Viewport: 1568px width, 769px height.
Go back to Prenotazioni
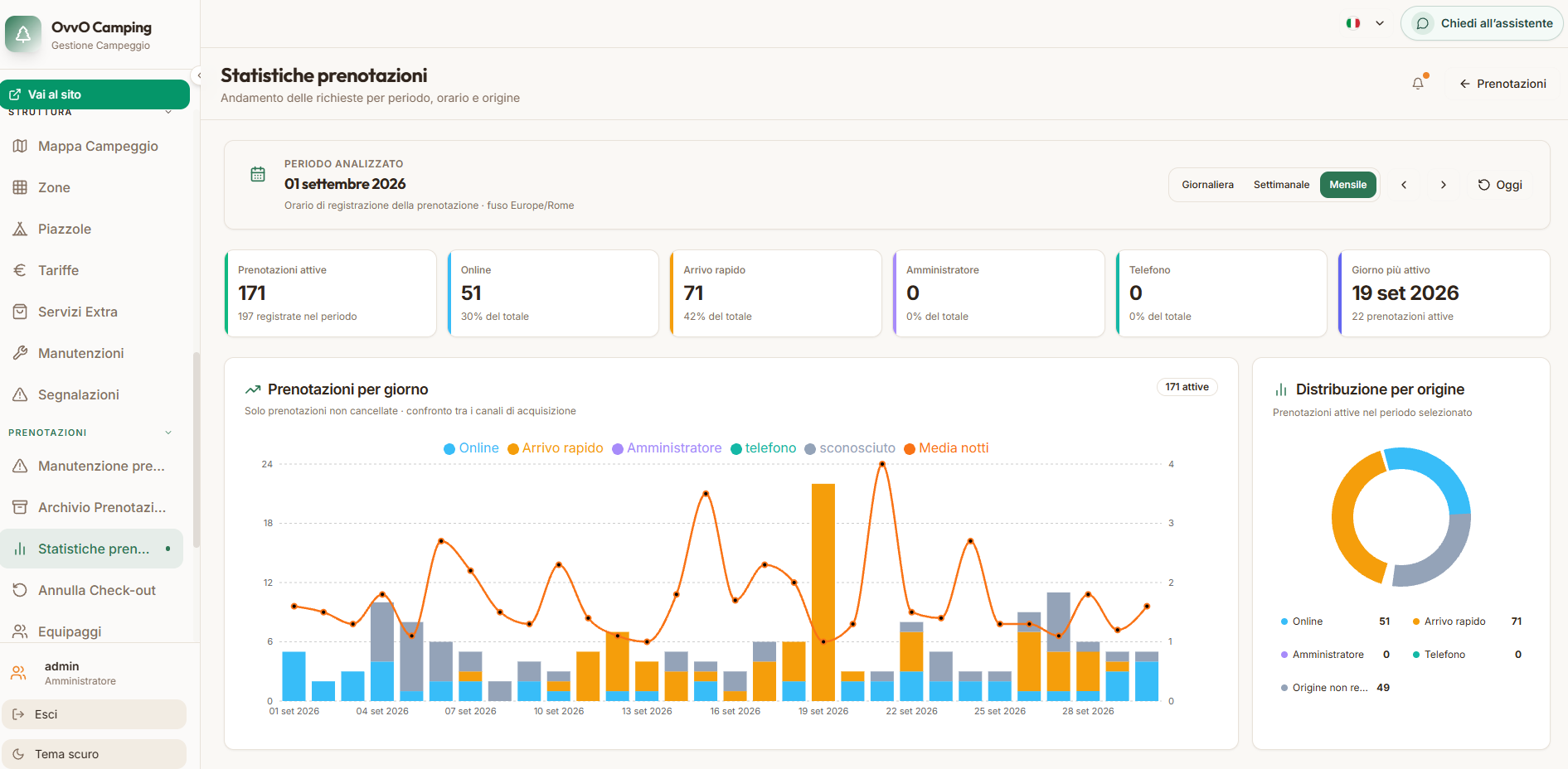pyautogui.click(x=1502, y=84)
